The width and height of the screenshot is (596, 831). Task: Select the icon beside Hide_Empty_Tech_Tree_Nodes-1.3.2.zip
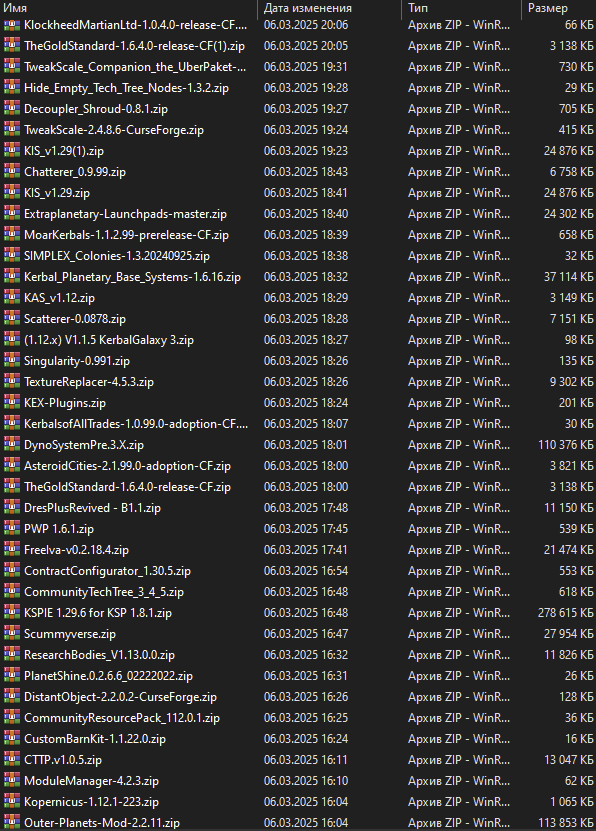point(12,87)
